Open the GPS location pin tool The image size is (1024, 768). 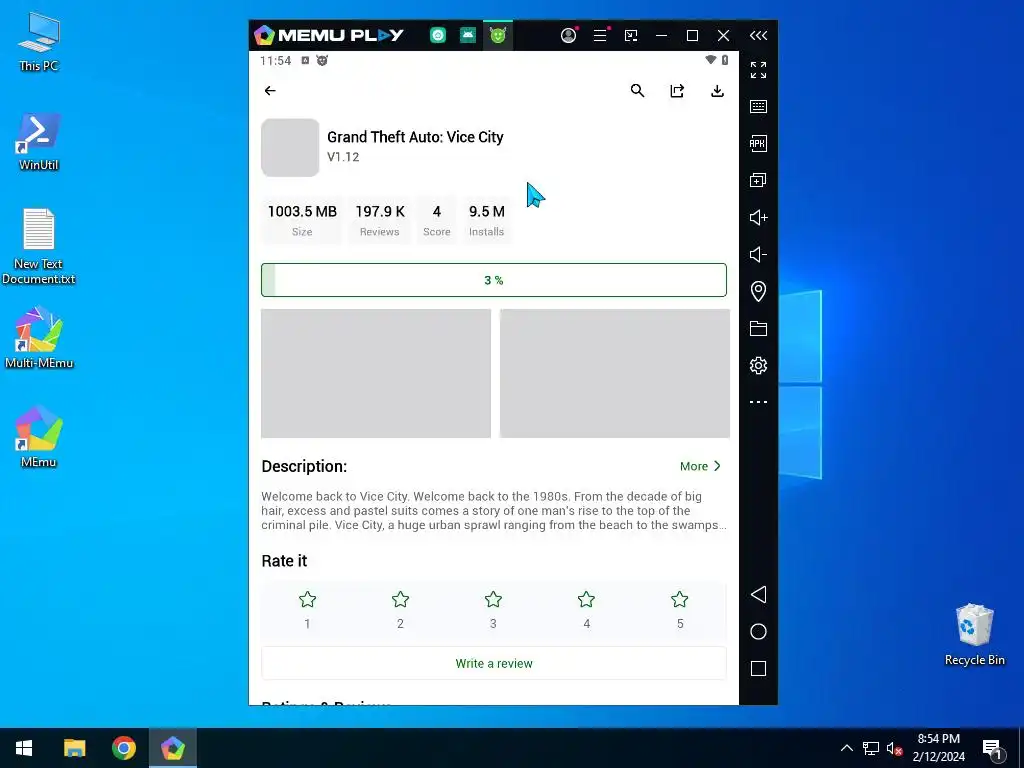758,291
